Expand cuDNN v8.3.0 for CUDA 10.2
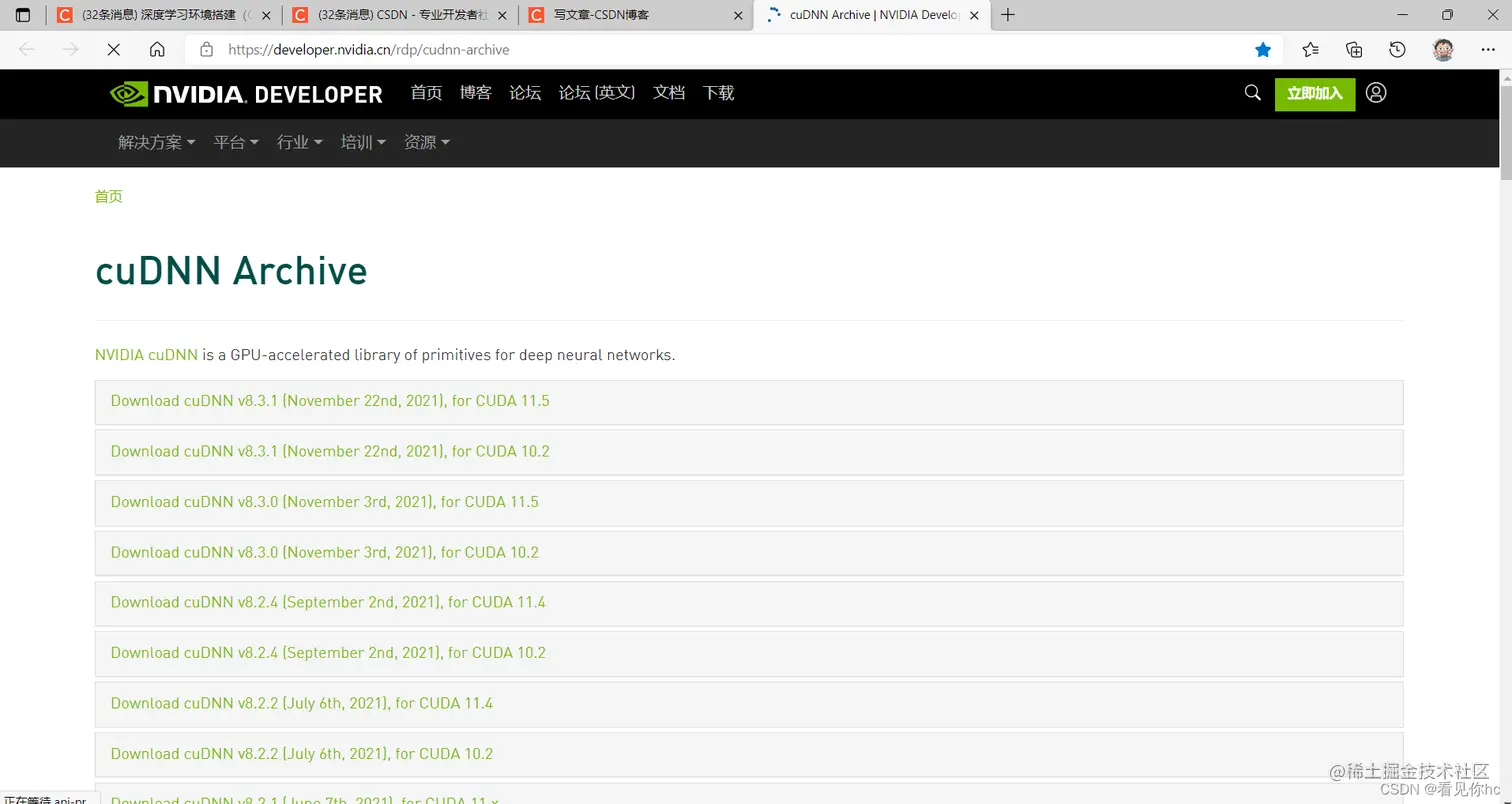This screenshot has height=804, width=1512. 749,553
